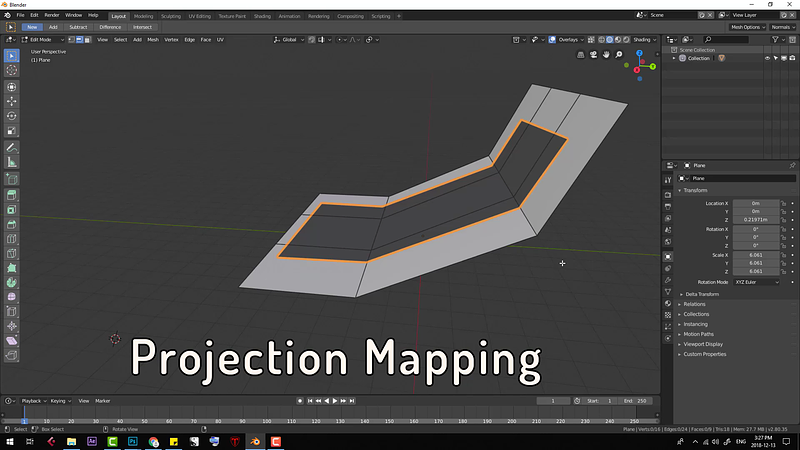Select the Cursor tool

point(12,70)
